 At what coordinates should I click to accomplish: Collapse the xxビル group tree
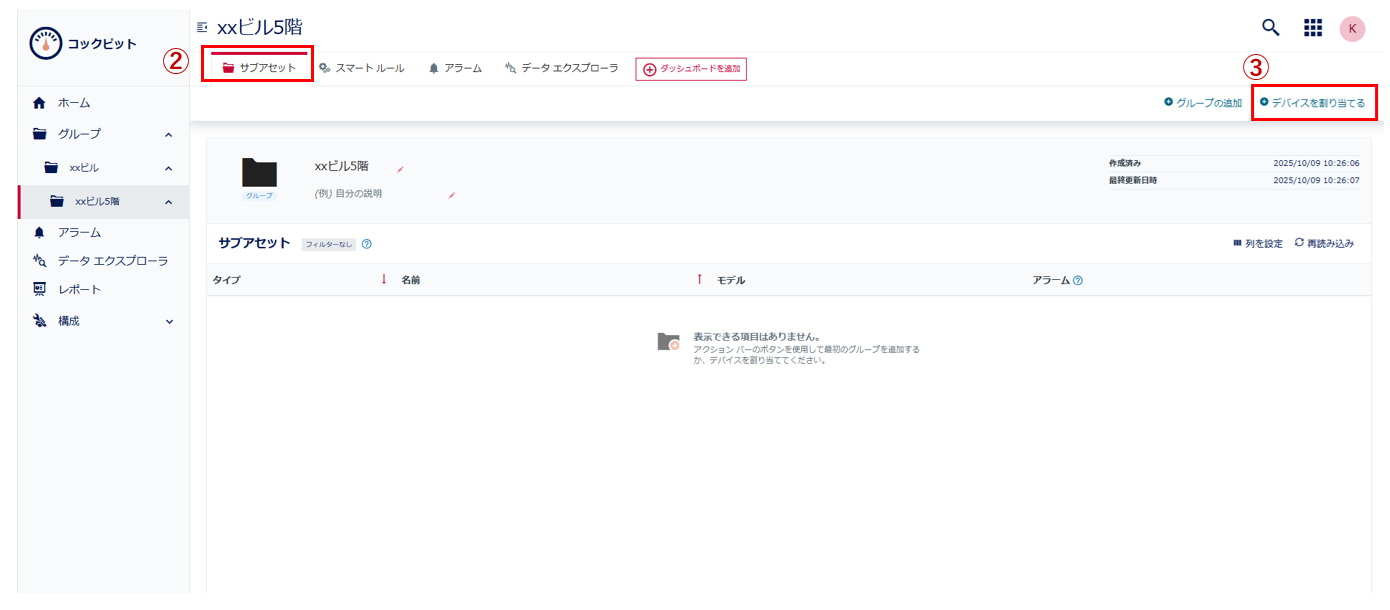click(170, 168)
